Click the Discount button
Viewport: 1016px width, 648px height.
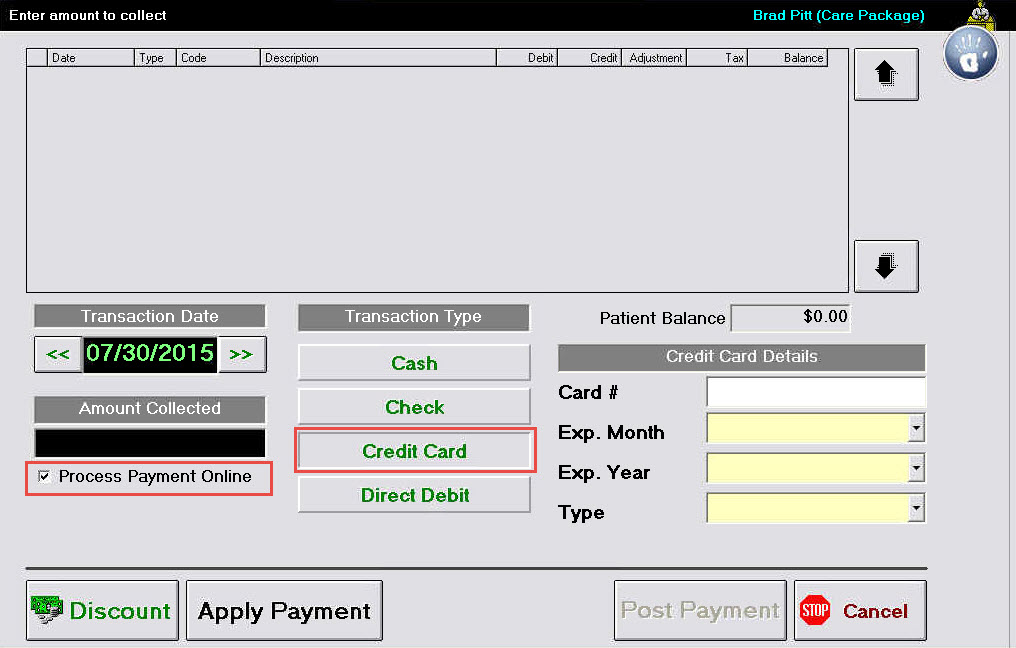(x=102, y=610)
